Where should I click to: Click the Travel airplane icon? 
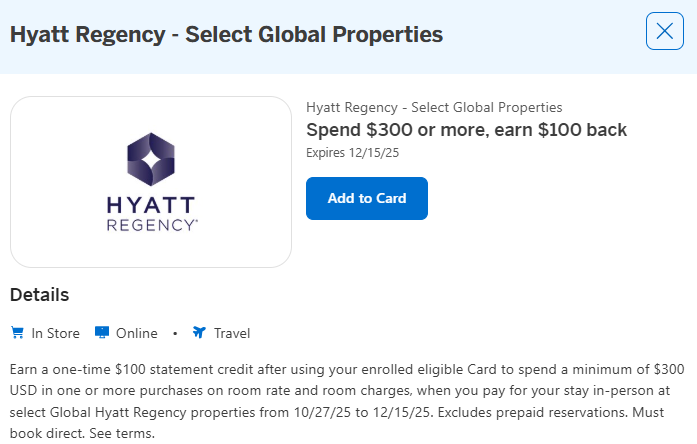pos(199,333)
